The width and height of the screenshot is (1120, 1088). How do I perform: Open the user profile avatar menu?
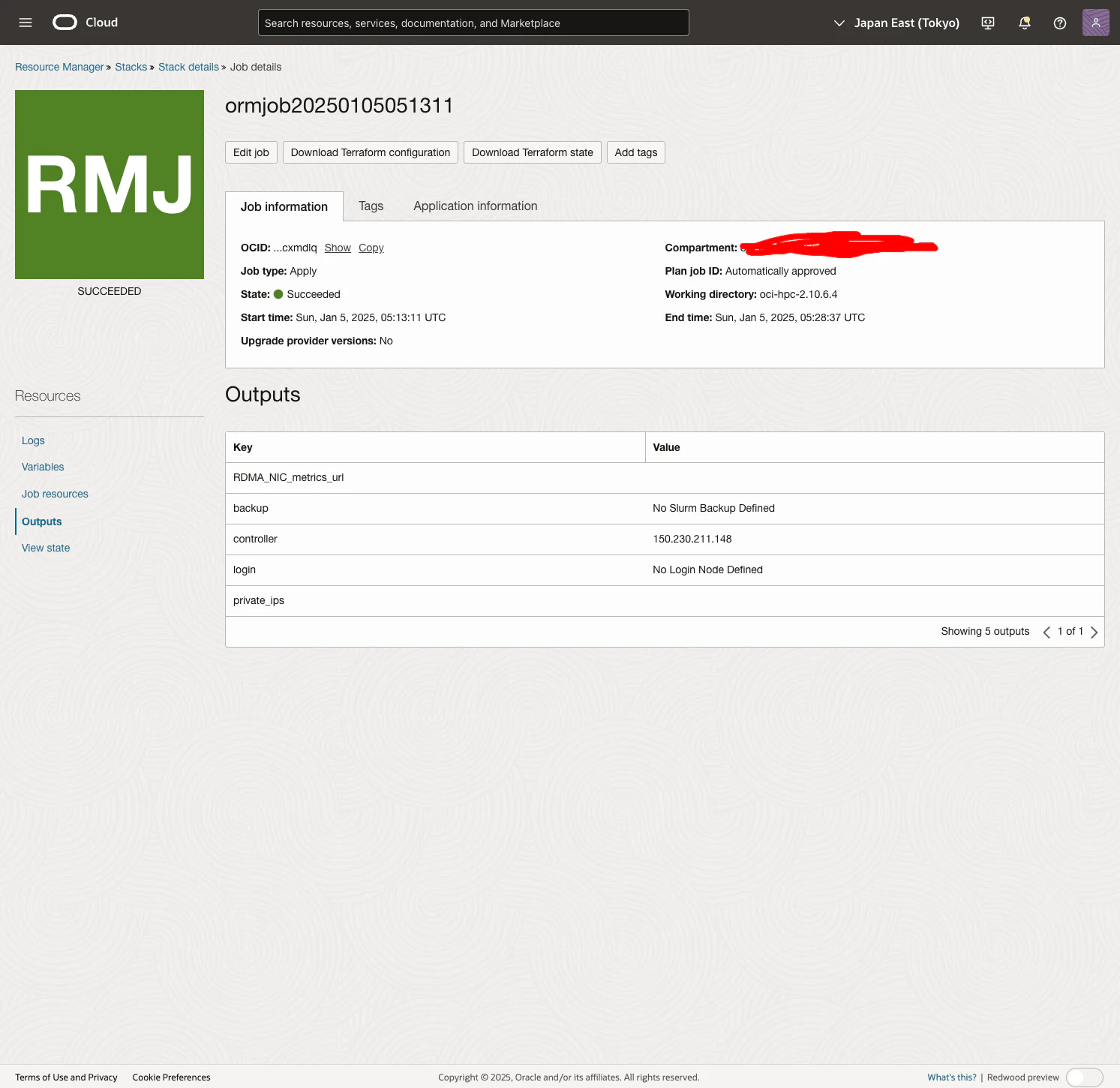[x=1095, y=23]
